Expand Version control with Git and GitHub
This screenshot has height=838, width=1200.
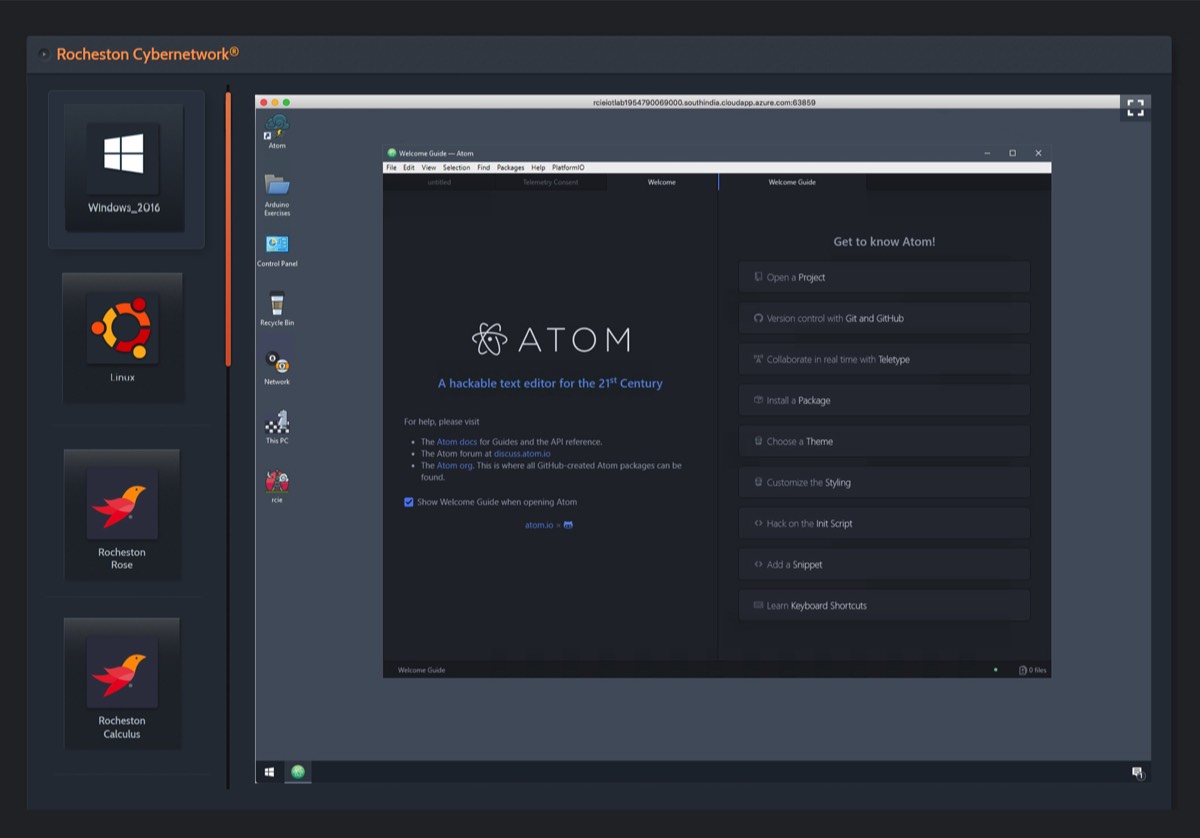(884, 318)
